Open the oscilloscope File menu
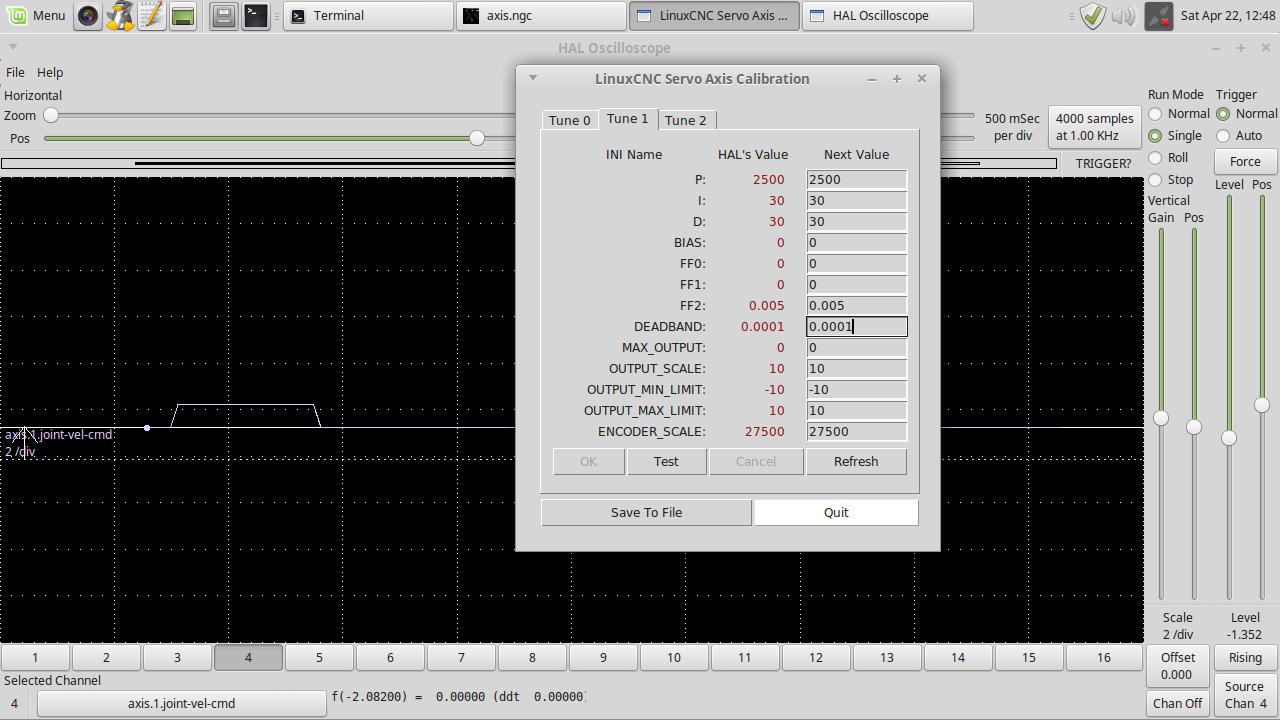 click(15, 72)
